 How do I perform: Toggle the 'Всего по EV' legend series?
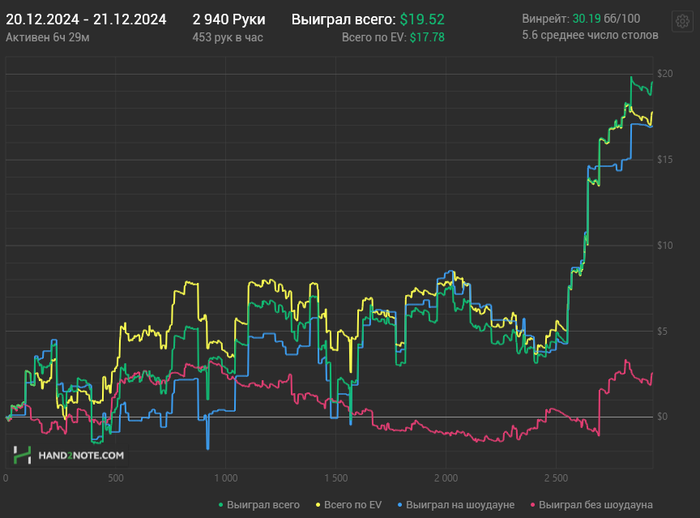(349, 505)
